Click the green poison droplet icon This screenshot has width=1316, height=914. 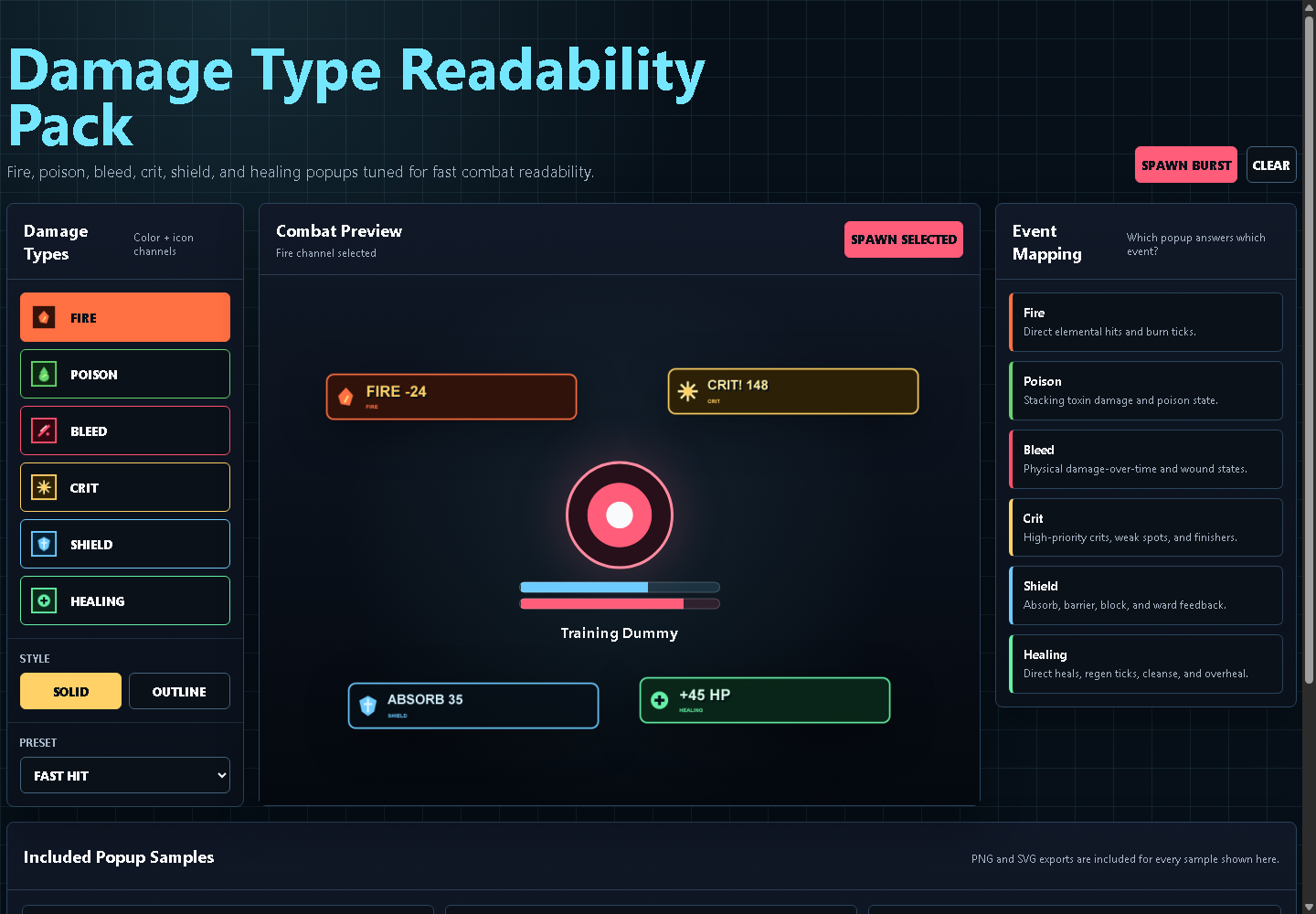44,374
